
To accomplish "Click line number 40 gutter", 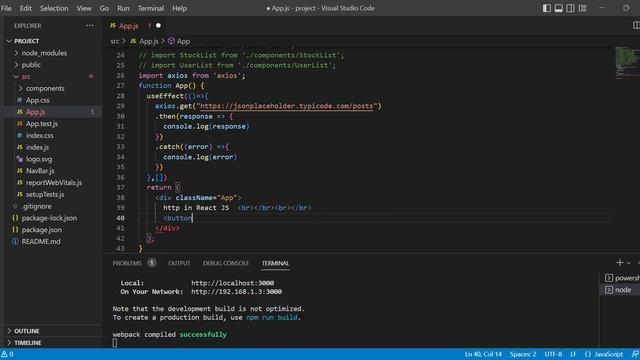I will point(120,218).
